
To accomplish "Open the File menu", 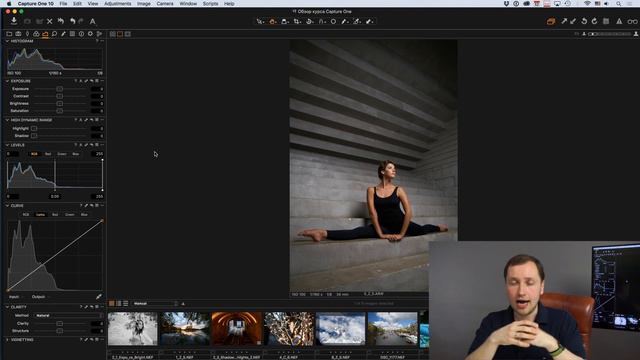I will point(63,4).
